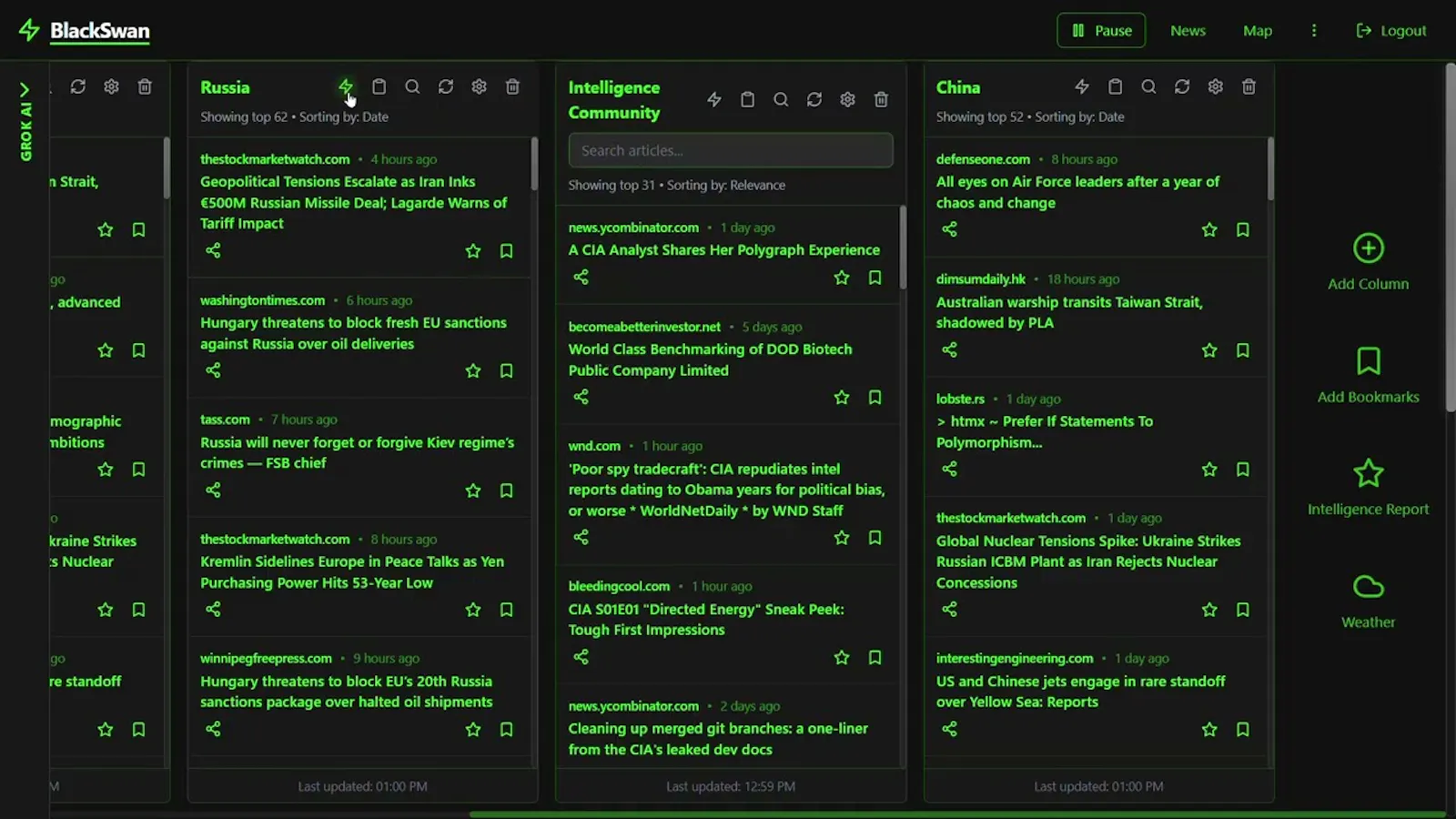The height and width of the screenshot is (819, 1456).
Task: Open the Weather cloud icon
Action: click(1368, 587)
